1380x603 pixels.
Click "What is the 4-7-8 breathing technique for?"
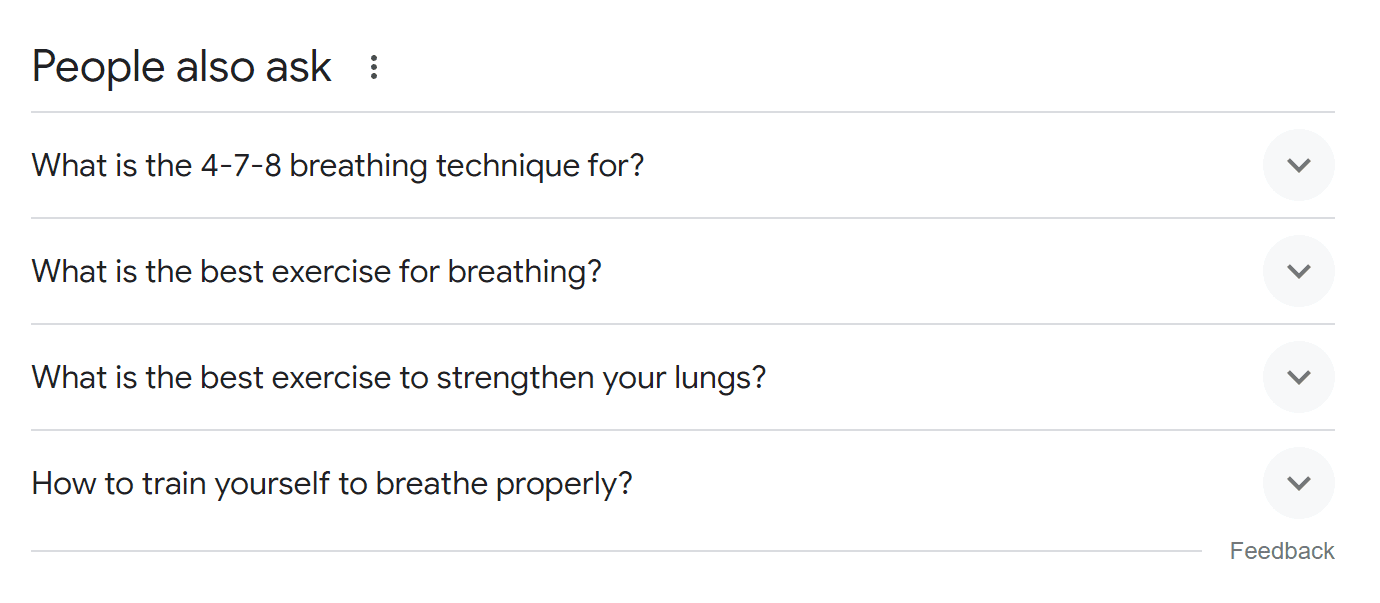point(338,165)
